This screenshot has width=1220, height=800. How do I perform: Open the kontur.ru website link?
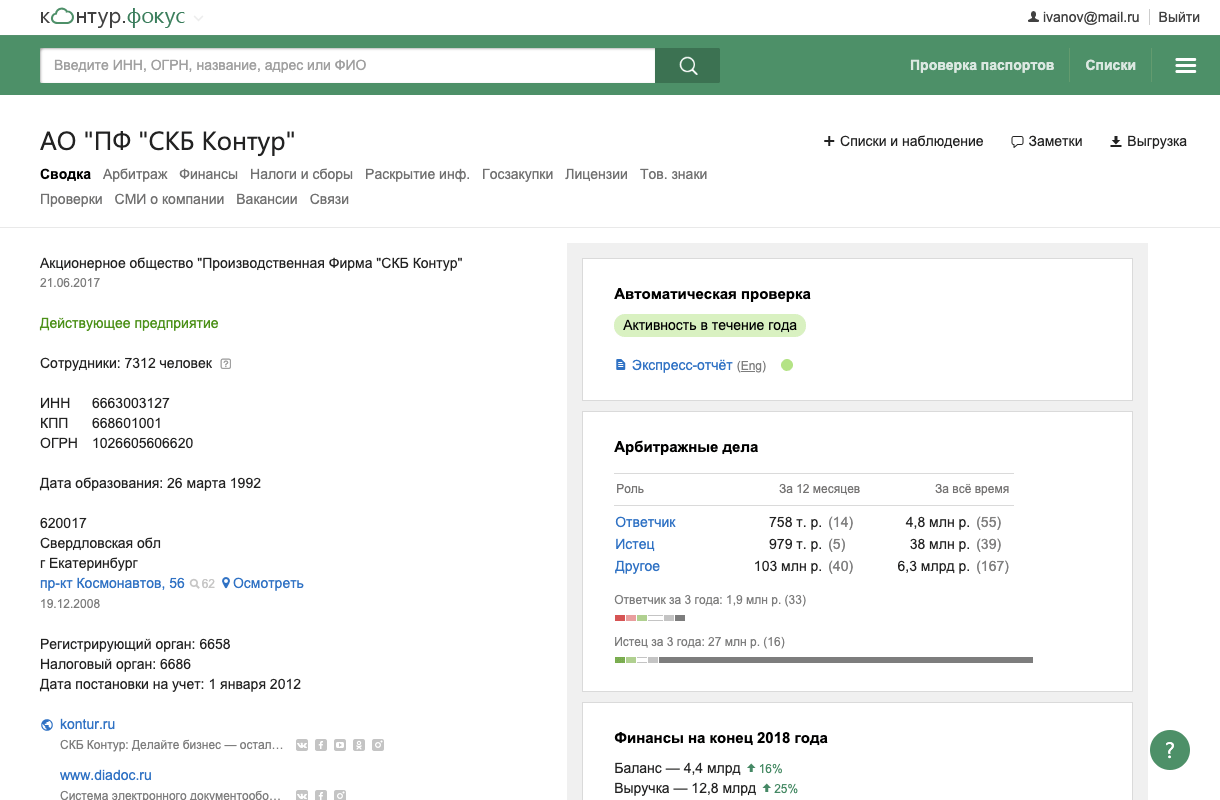[x=88, y=724]
